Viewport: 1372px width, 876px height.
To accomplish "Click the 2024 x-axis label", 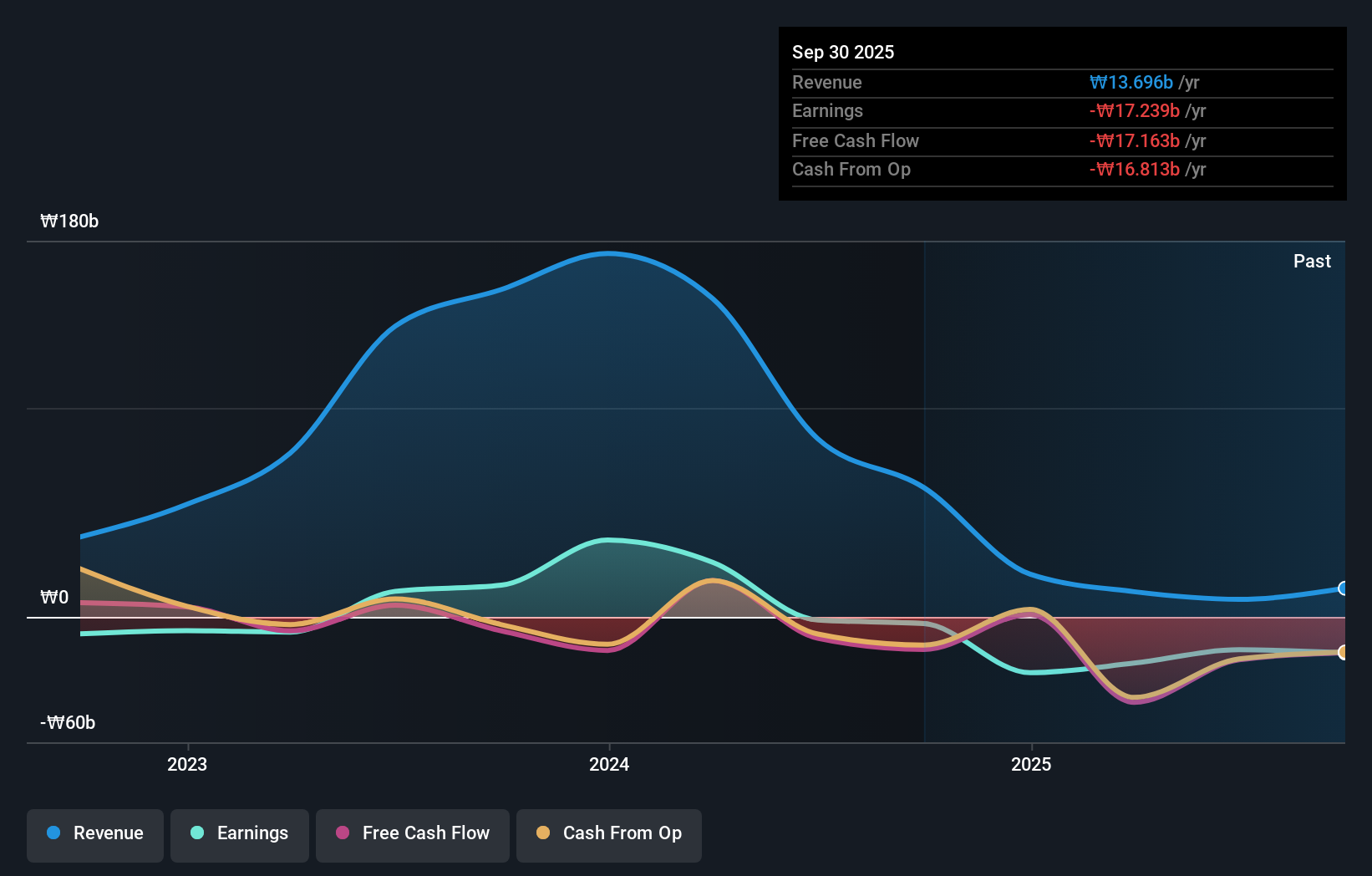I will coord(609,764).
